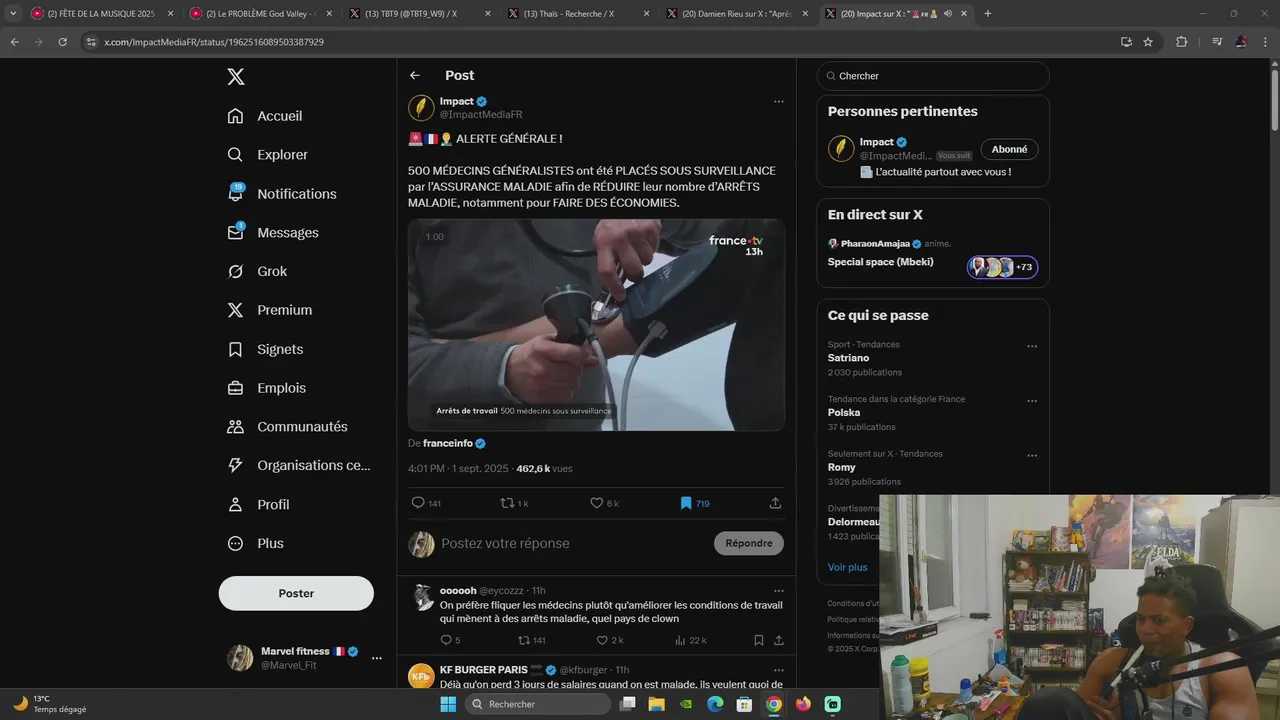The width and height of the screenshot is (1280, 720).
Task: Toggle the Abonné follow button
Action: click(x=1009, y=149)
